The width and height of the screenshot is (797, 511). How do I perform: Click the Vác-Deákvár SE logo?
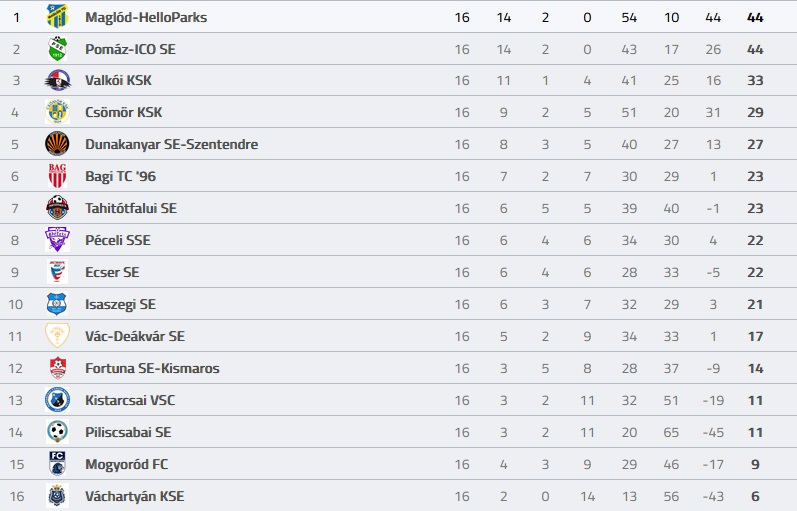pos(57,337)
